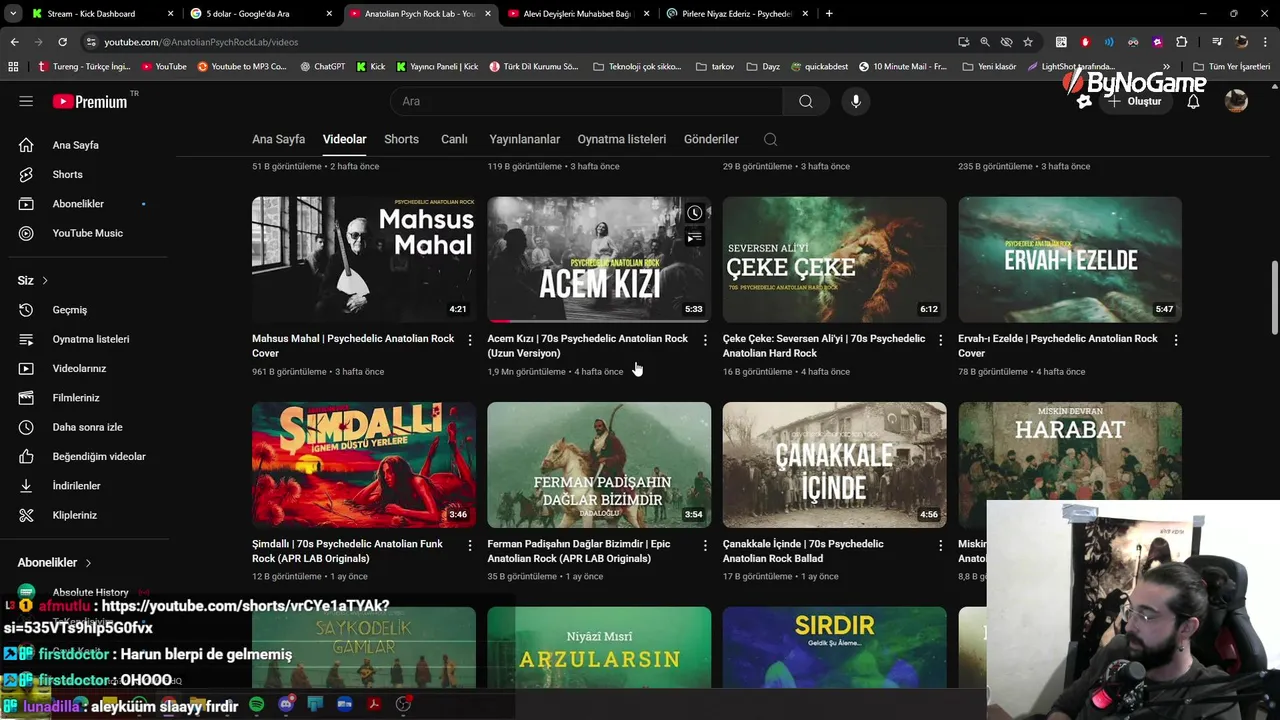Reload the page
Image resolution: width=1280 pixels, height=720 pixels.
(62, 42)
